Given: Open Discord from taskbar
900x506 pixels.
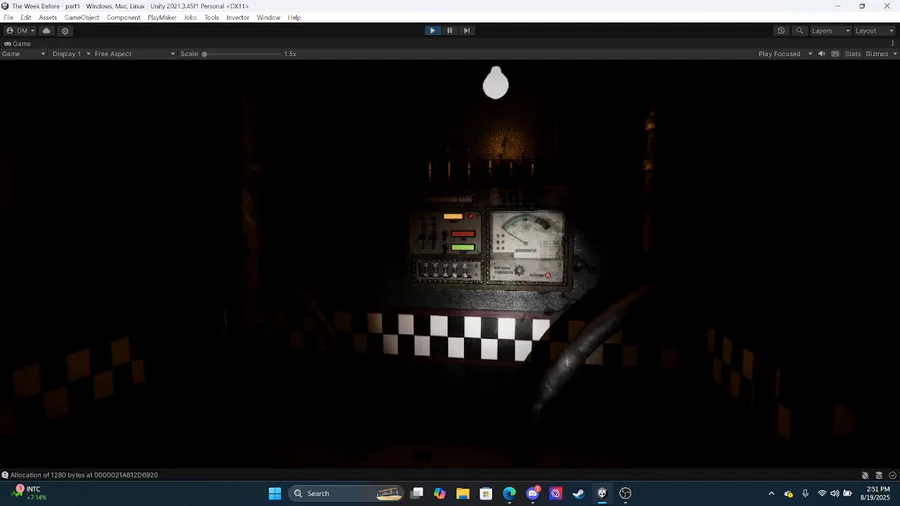Looking at the screenshot, I should point(533,493).
